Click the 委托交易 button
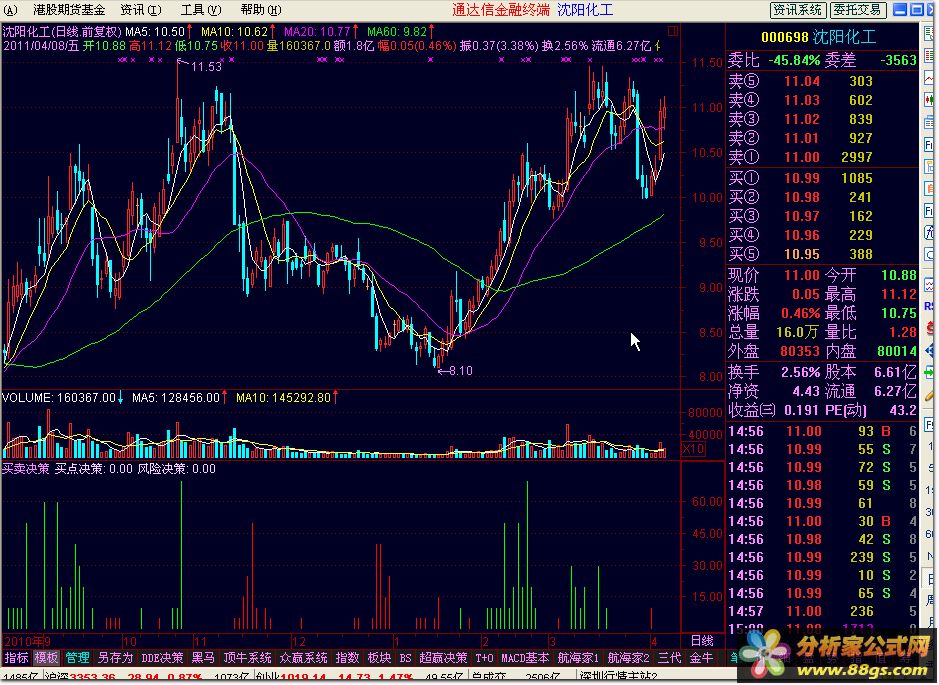Screen dimensions: 939x685 [x=857, y=10]
